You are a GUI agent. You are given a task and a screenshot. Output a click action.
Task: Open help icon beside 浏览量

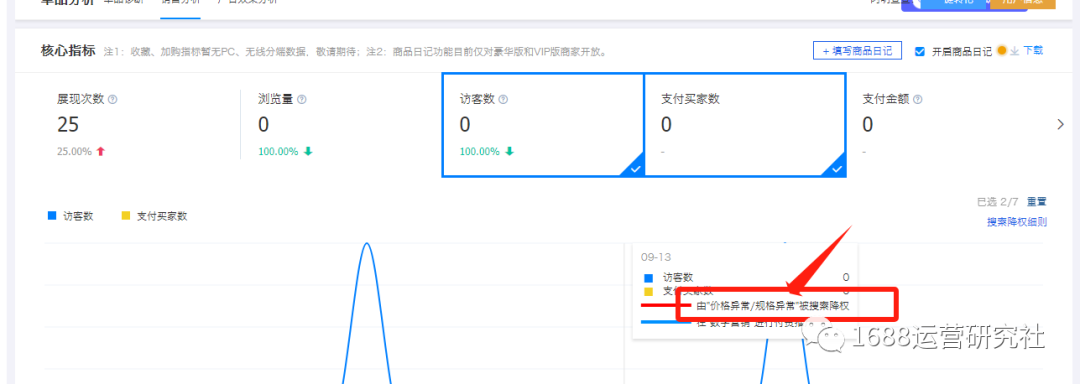pos(302,99)
